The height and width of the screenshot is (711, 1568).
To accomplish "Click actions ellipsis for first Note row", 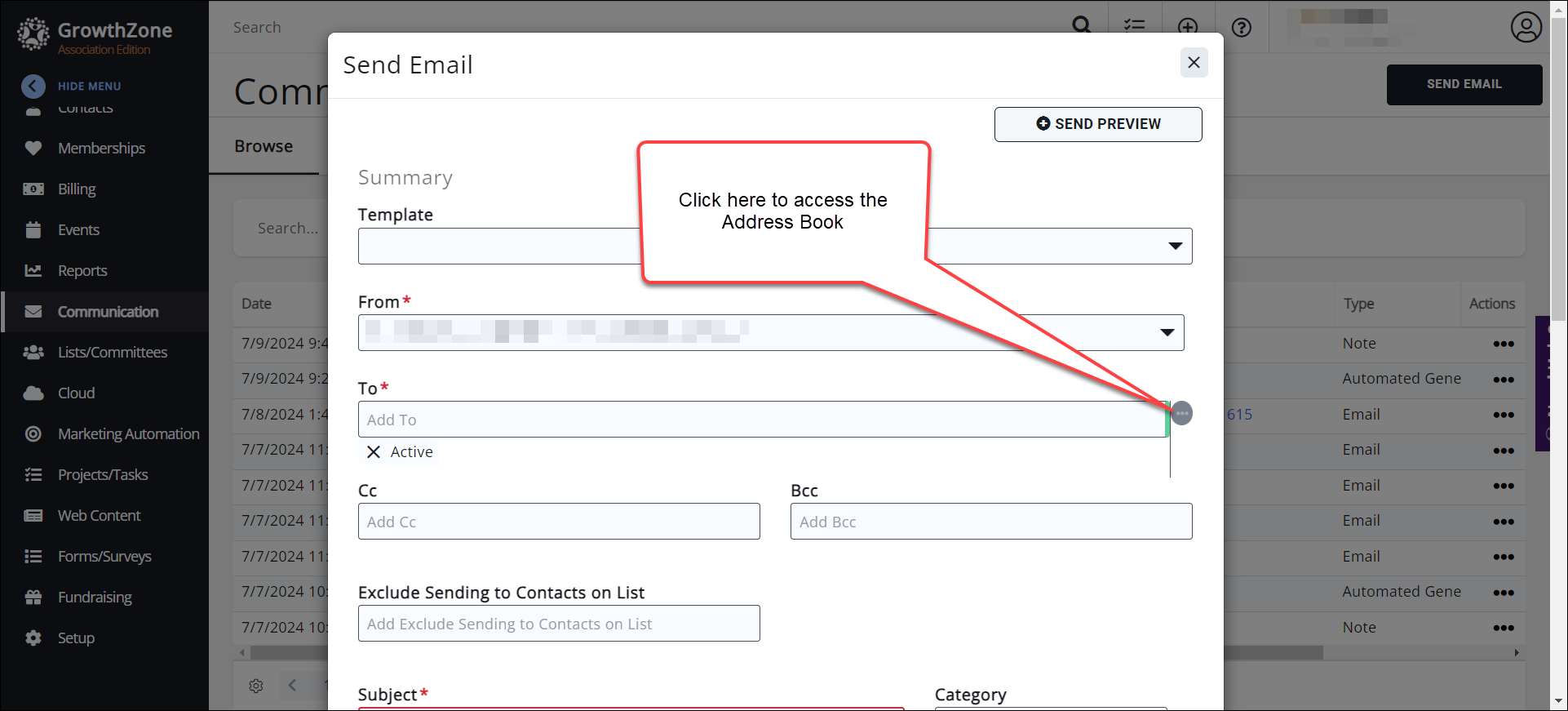I will (x=1503, y=344).
